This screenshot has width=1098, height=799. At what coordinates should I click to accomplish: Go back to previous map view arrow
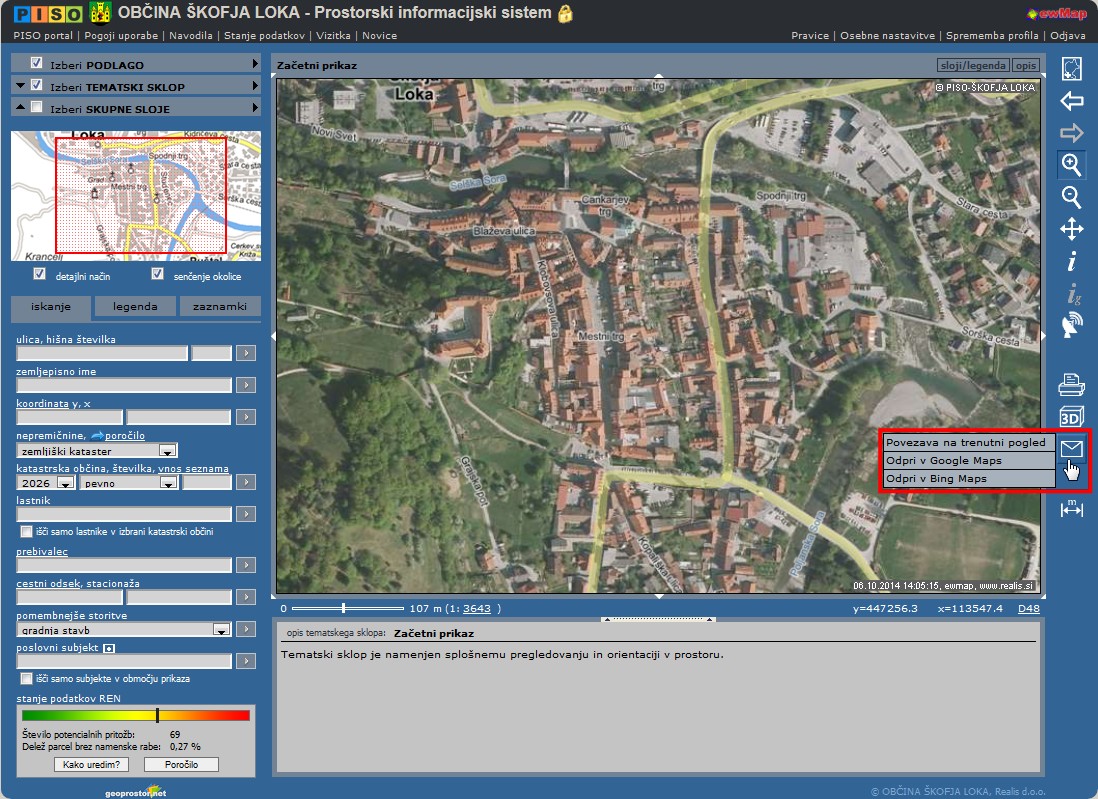tap(1071, 101)
